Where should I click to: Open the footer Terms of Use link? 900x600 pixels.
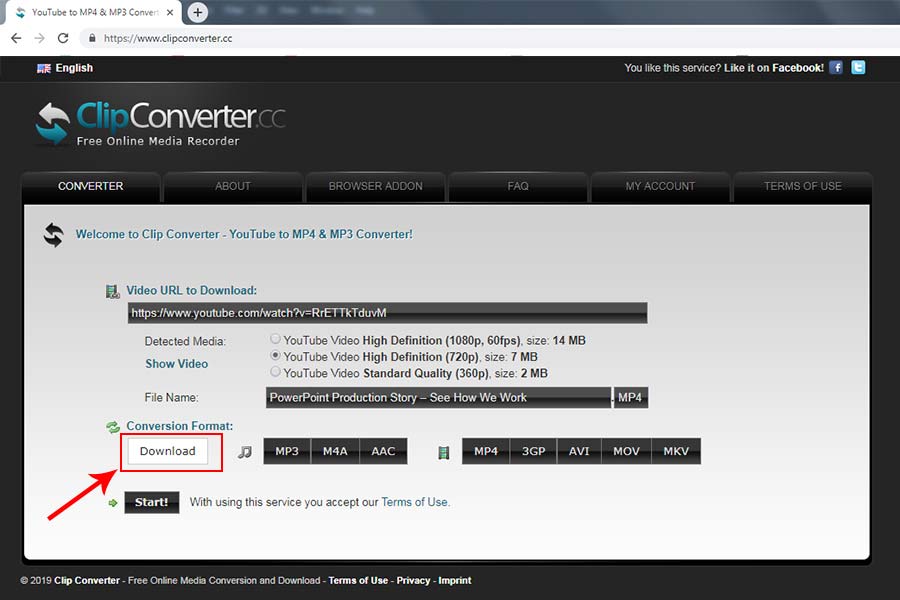pos(358,580)
